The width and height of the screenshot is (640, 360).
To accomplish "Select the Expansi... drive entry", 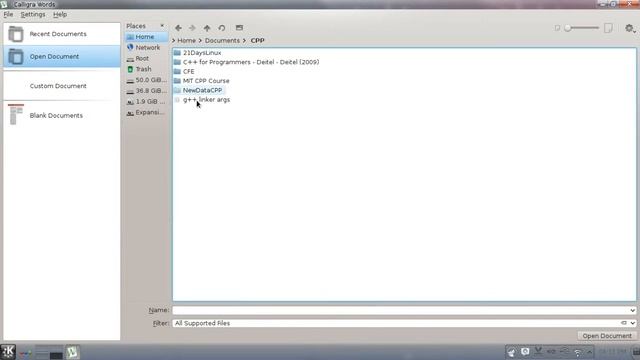I will pyautogui.click(x=146, y=112).
